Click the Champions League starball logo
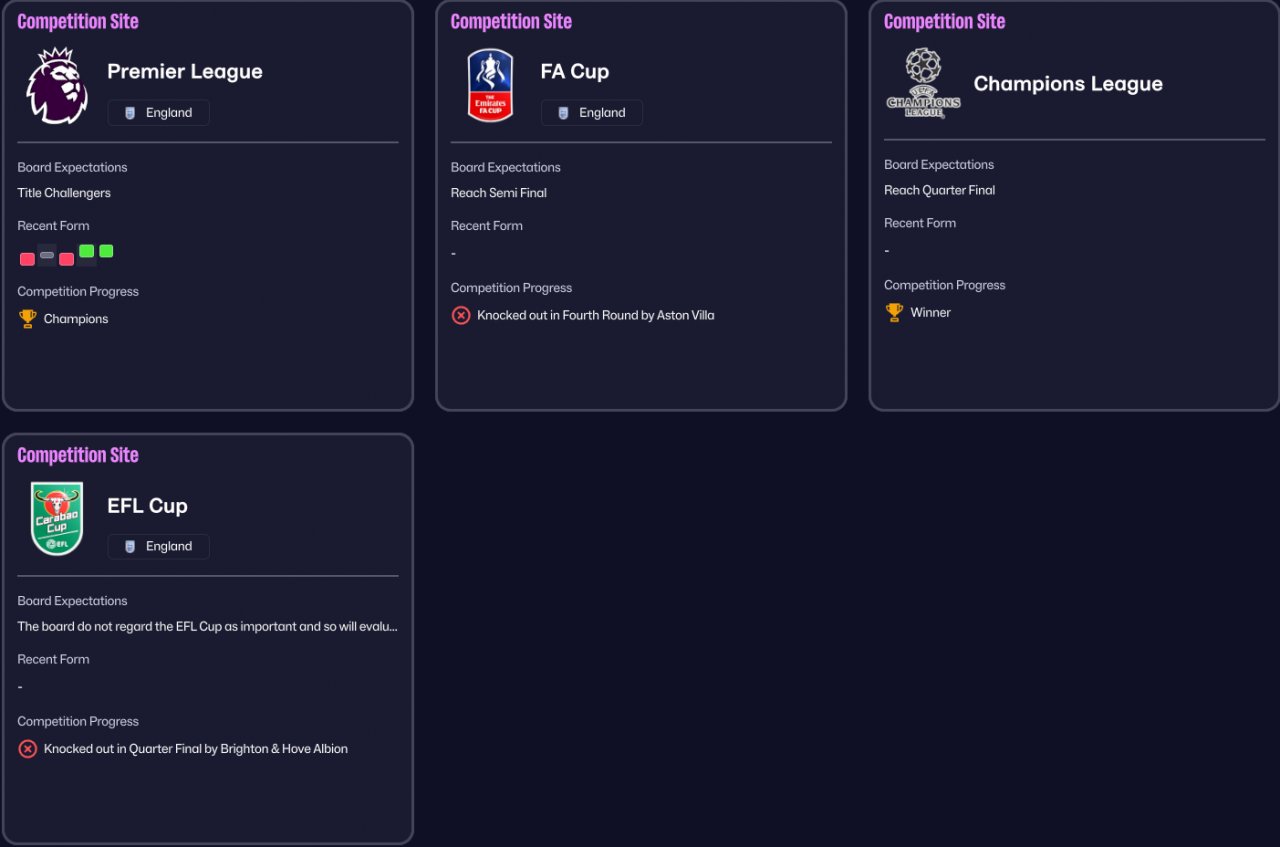 coord(923,84)
